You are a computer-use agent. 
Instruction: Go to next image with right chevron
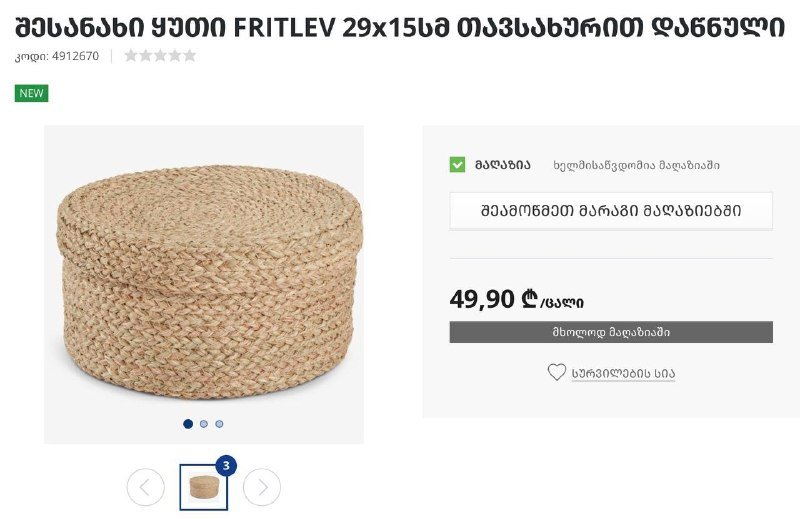coord(262,487)
